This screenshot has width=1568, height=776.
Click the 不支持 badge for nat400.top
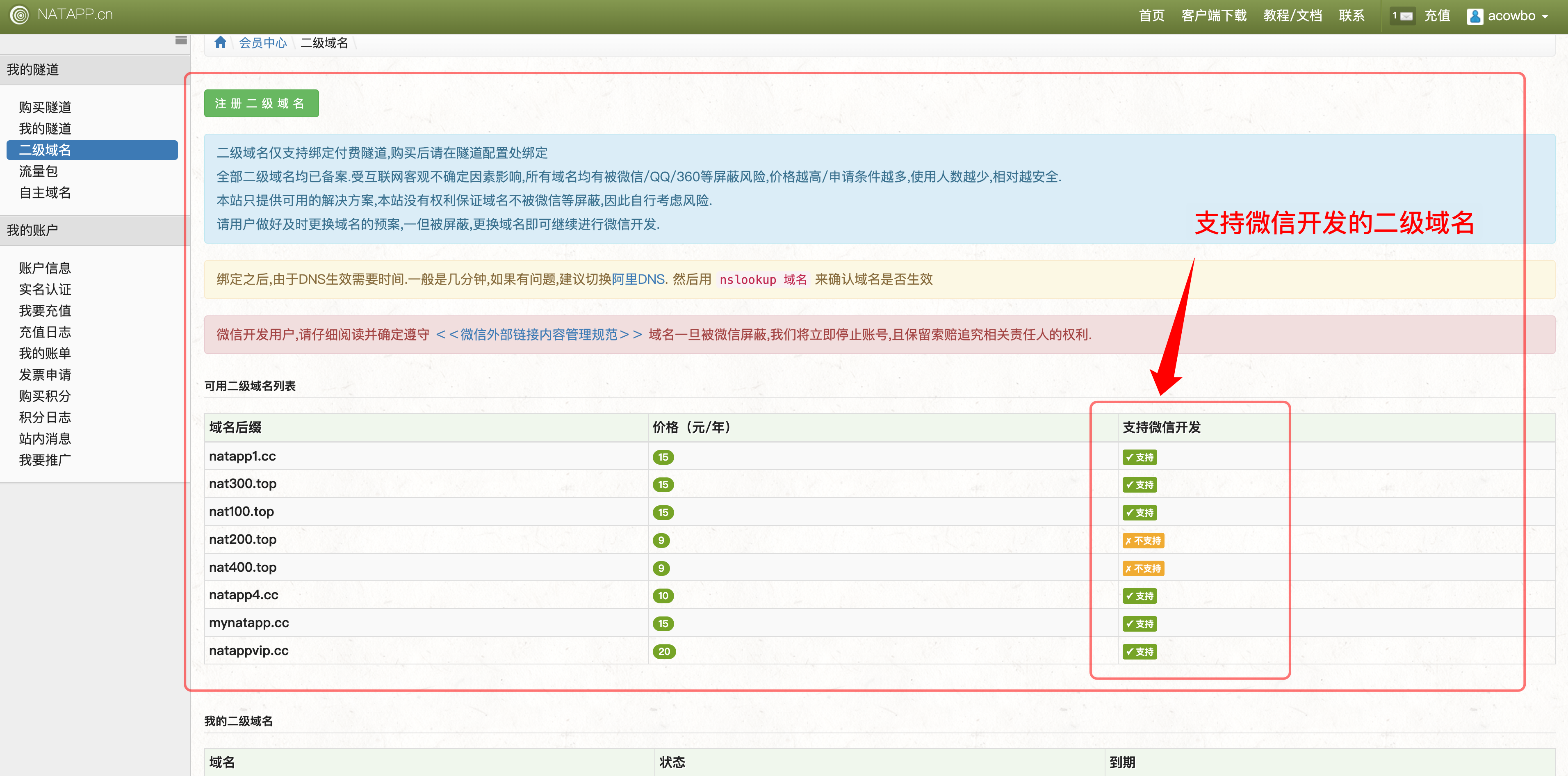pyautogui.click(x=1143, y=568)
